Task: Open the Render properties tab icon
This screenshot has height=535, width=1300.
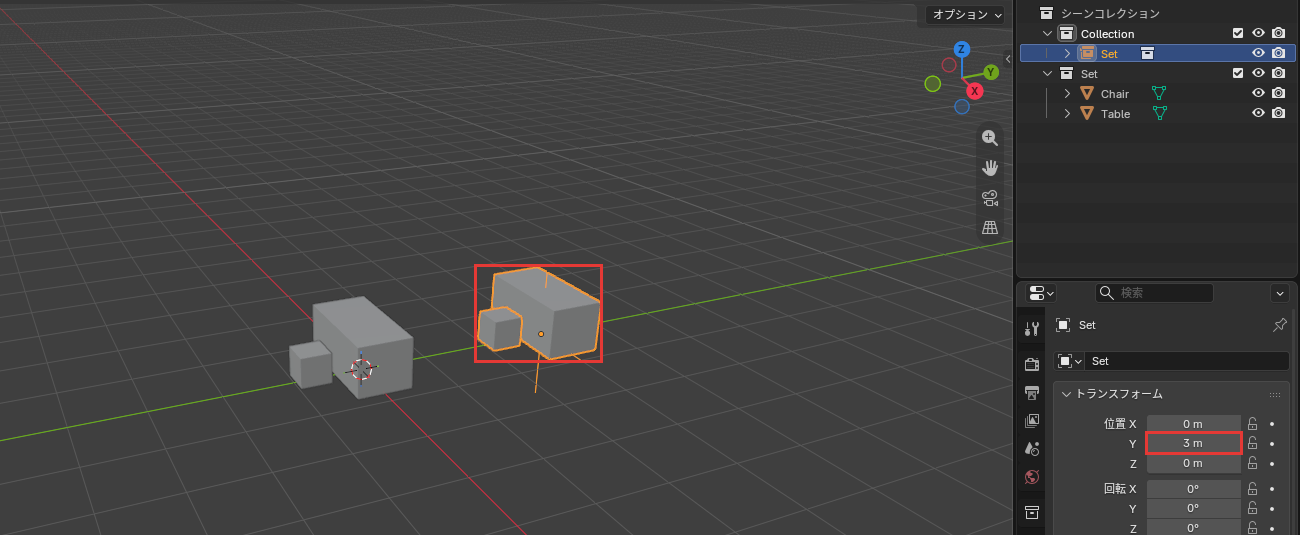Action: click(1032, 364)
